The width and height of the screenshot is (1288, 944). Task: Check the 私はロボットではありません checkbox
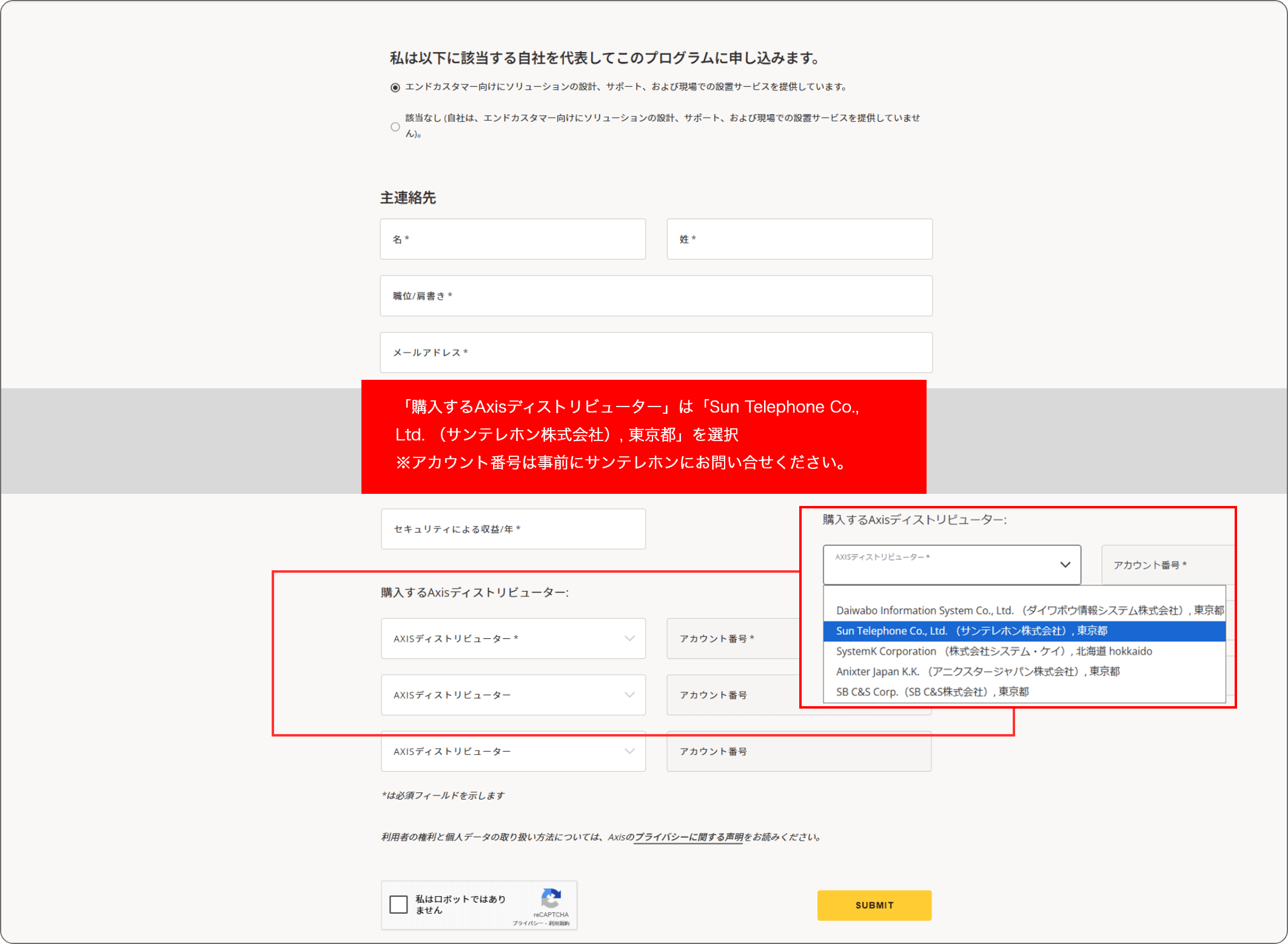coord(398,904)
